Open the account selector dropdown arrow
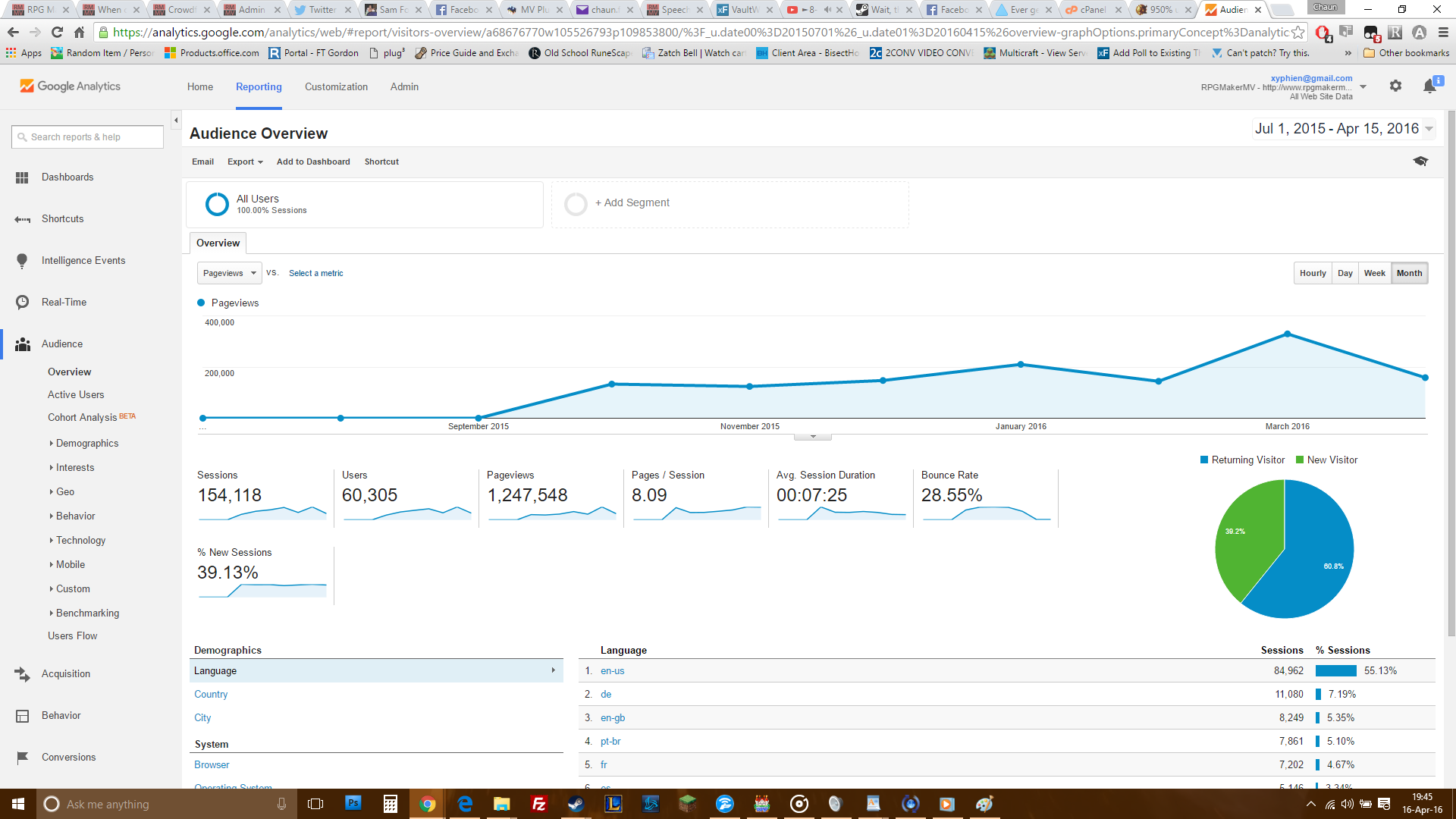The height and width of the screenshot is (819, 1456). (1363, 87)
